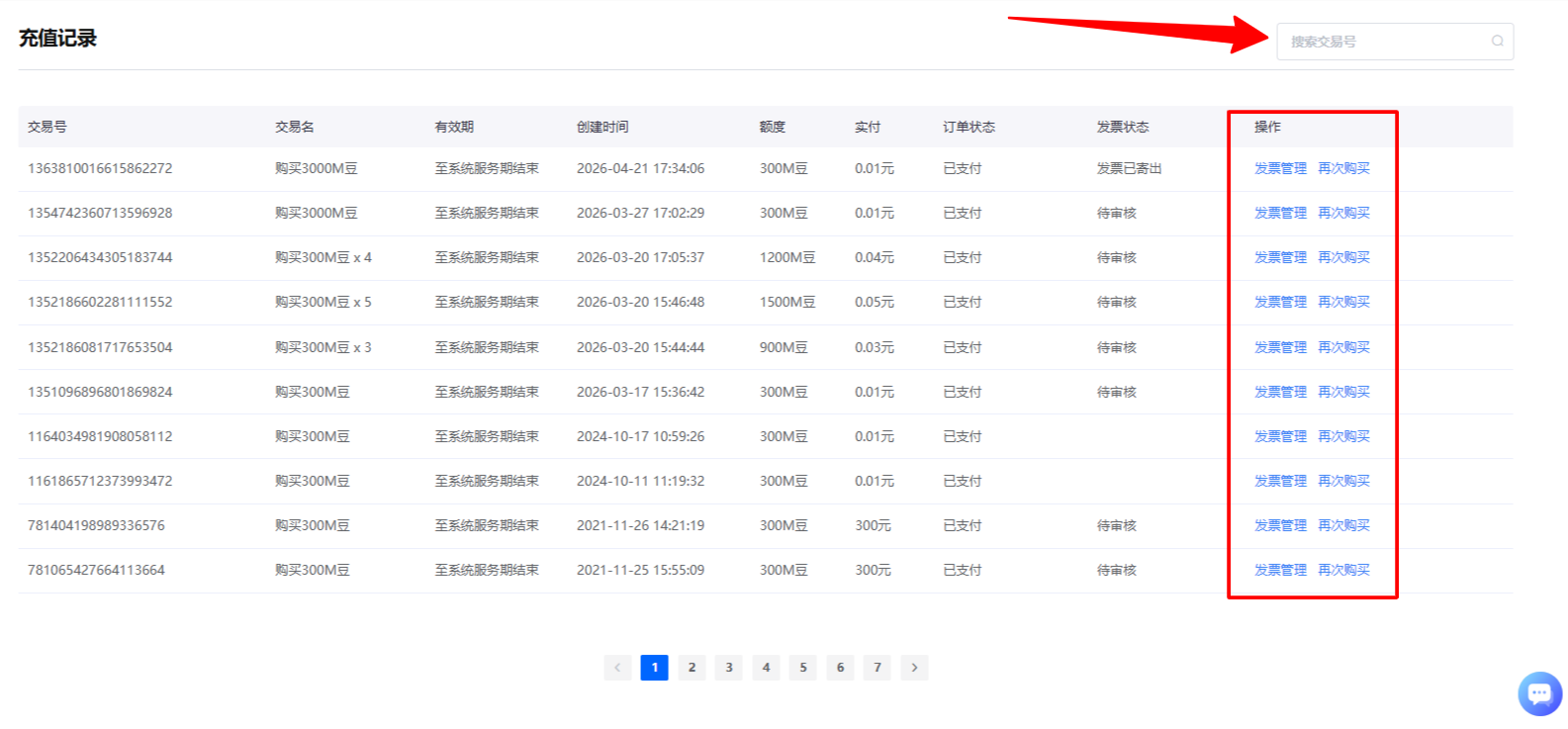Select page 1 in pagination
This screenshot has width=1568, height=729.
click(x=655, y=668)
